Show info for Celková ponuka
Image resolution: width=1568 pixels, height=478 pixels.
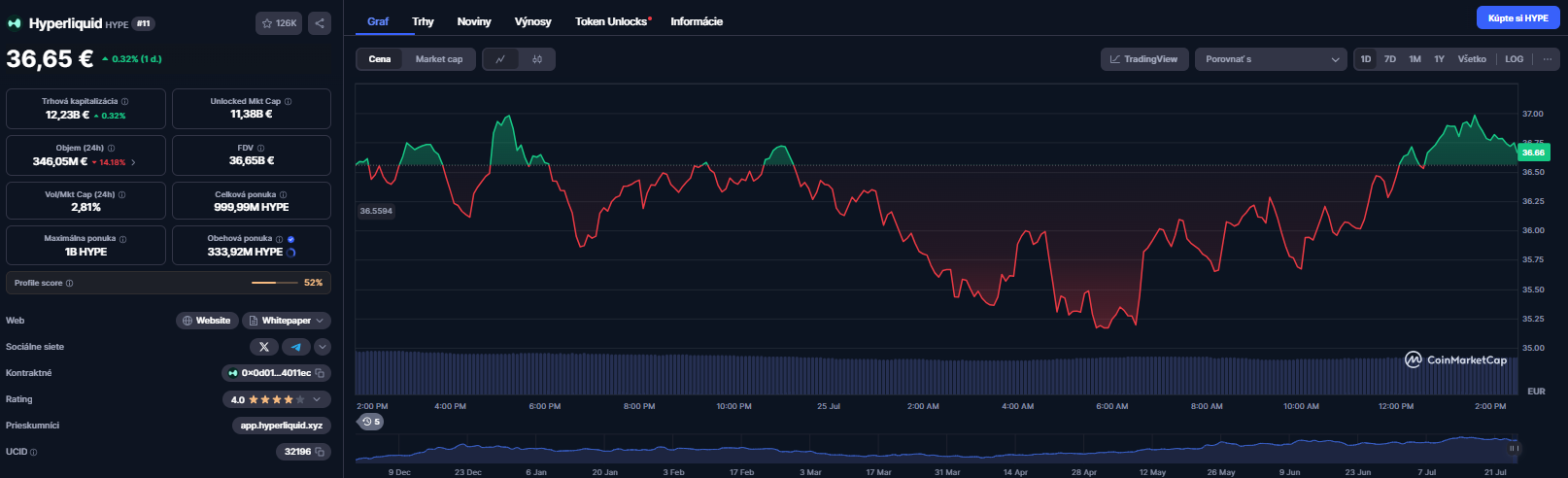pos(283,194)
